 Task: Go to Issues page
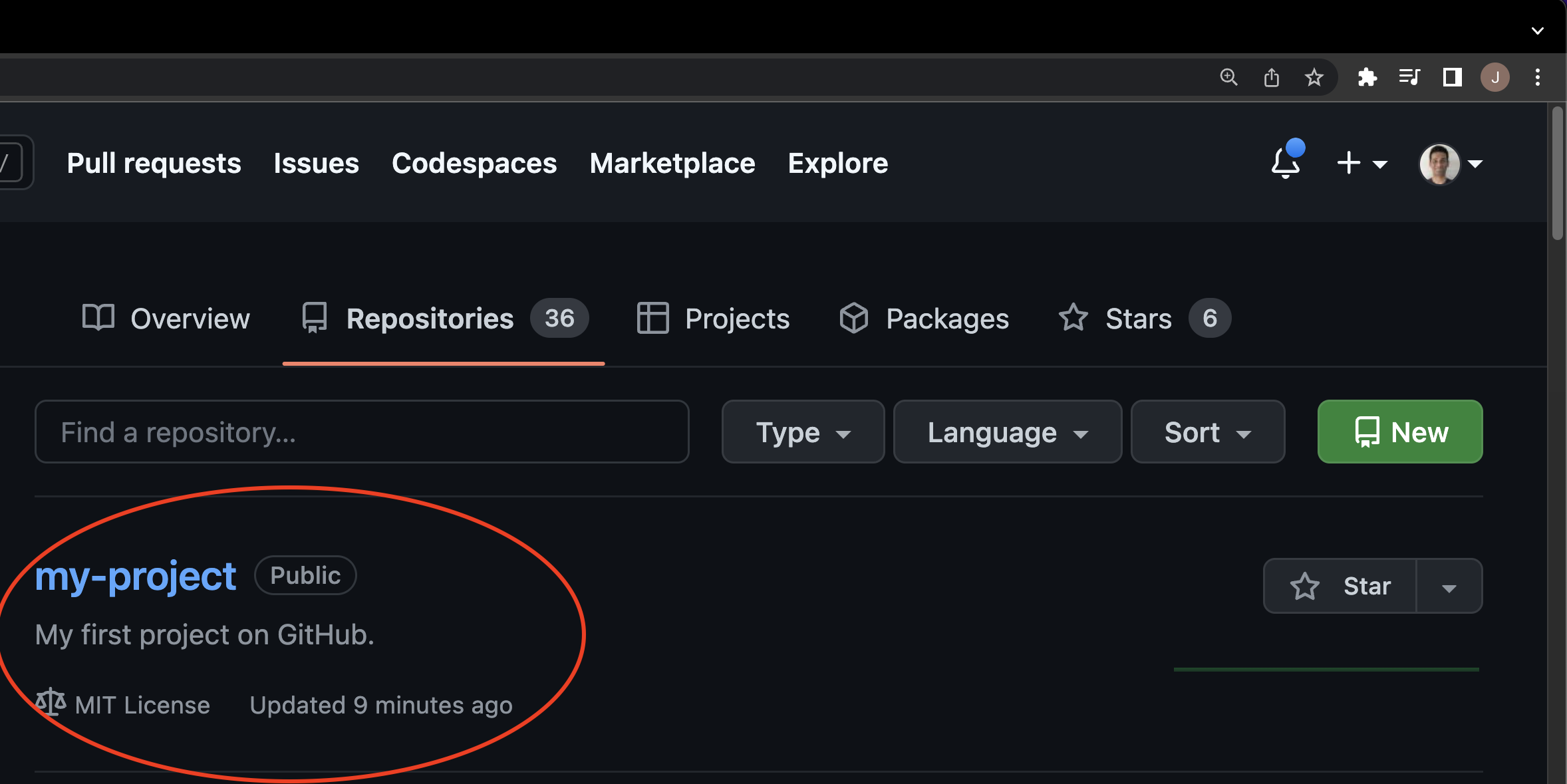(316, 164)
